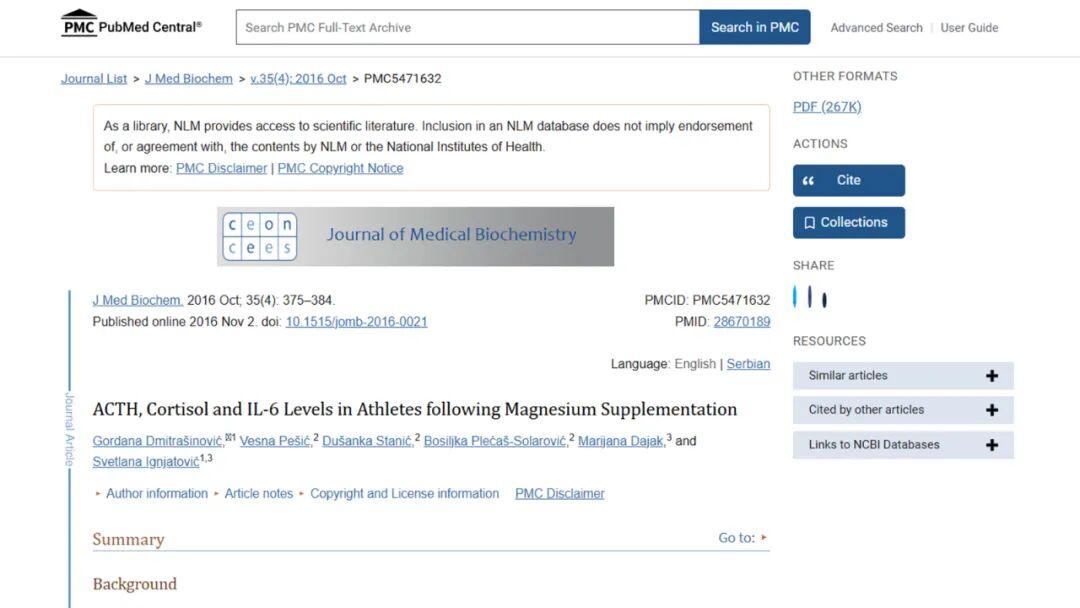
Task: Switch article language to Serbian
Action: tap(748, 364)
